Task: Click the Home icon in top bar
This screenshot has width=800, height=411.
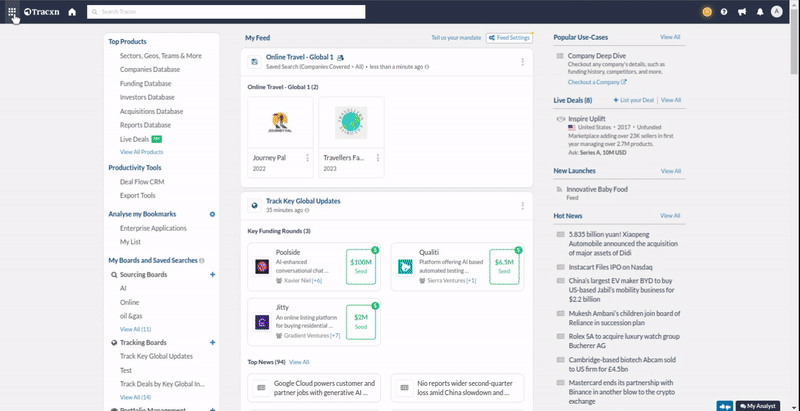Action: coord(72,12)
